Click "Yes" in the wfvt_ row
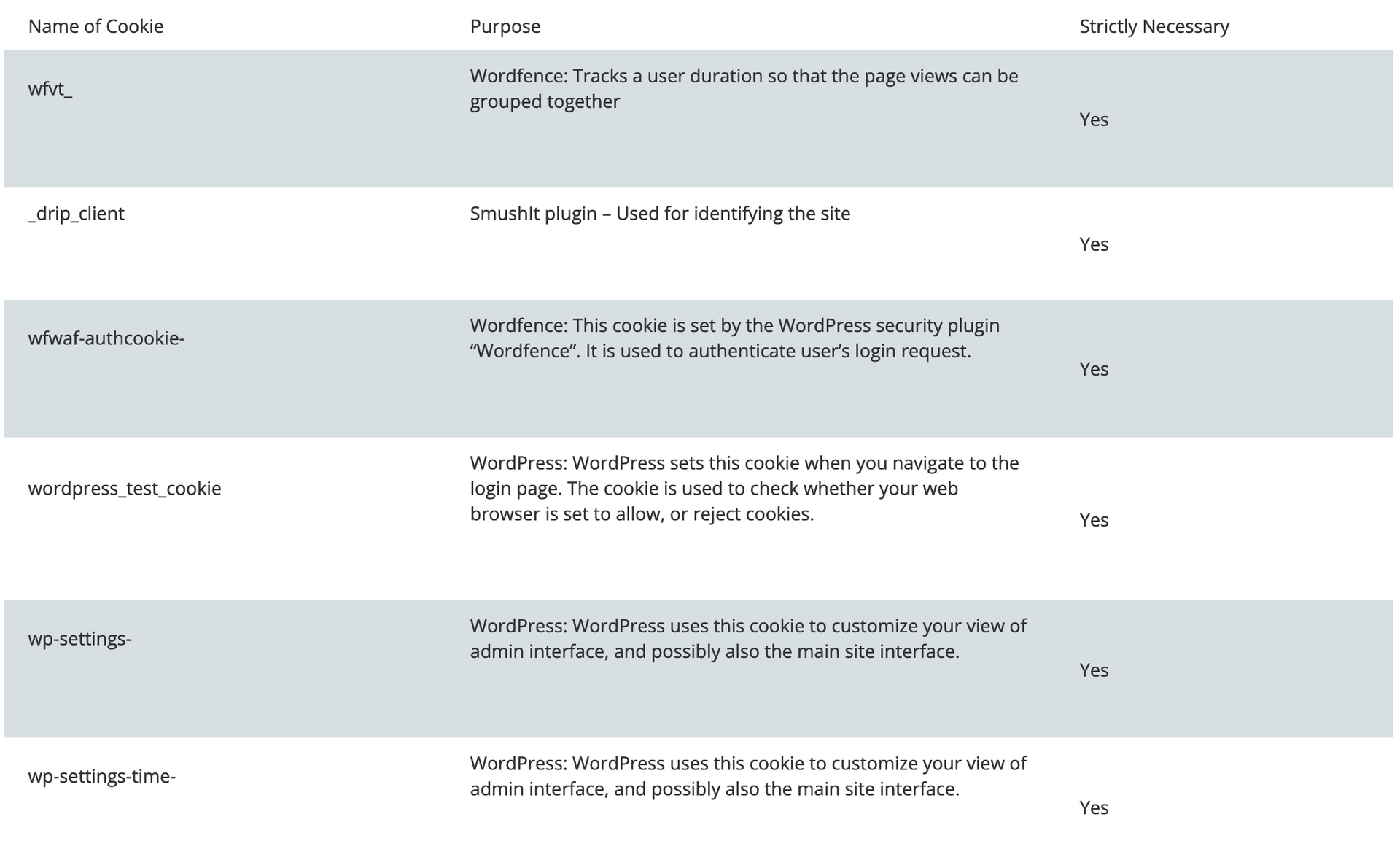Screen dimensions: 1400x849 tap(1094, 120)
